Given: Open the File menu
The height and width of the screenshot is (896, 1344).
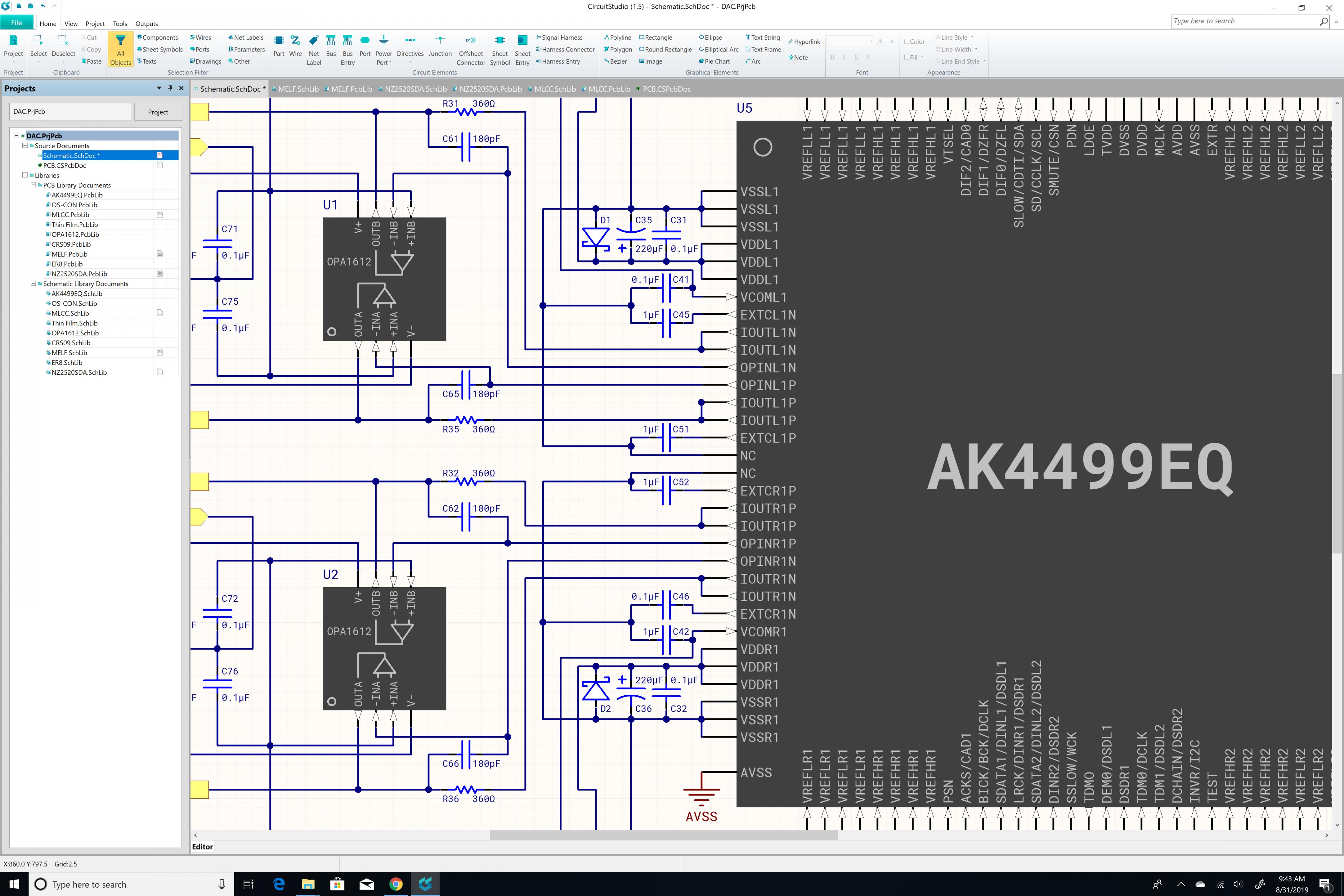Looking at the screenshot, I should [x=17, y=23].
